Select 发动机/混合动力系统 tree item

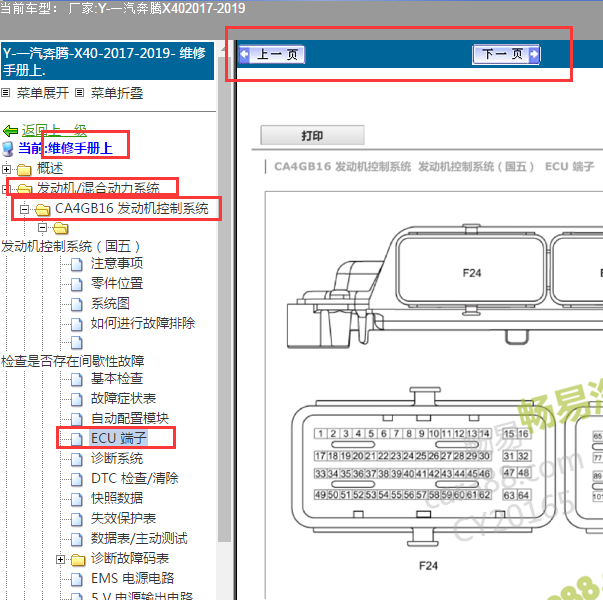(98, 188)
